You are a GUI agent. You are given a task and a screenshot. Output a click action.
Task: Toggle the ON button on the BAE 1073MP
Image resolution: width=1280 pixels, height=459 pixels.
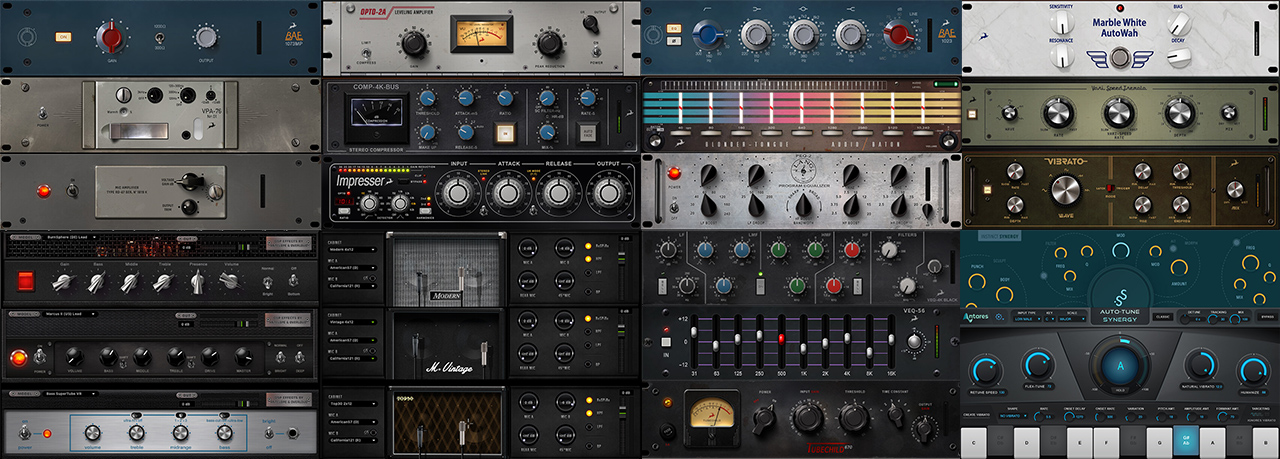point(63,36)
